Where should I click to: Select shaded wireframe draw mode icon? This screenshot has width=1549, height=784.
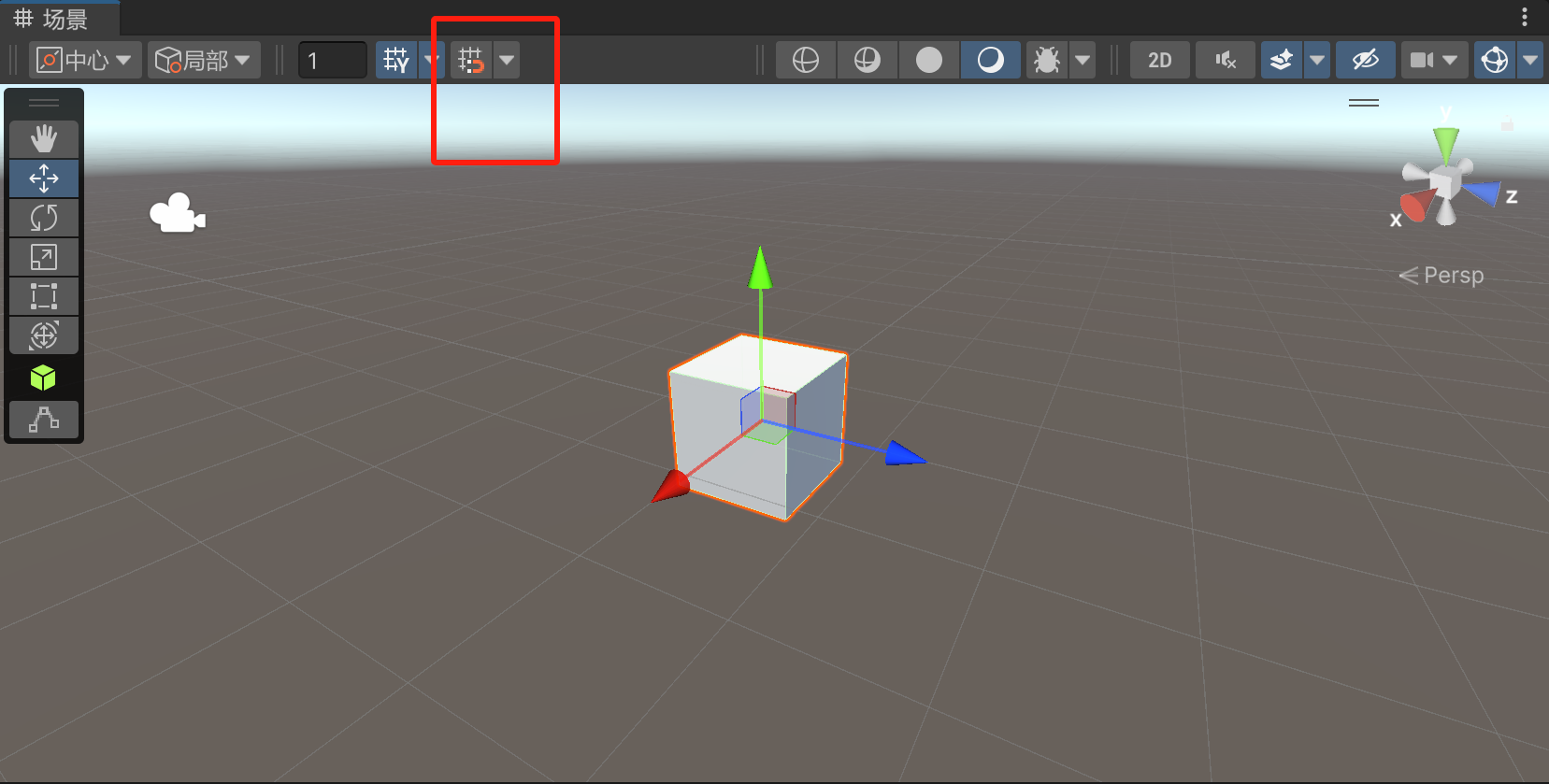coord(867,60)
